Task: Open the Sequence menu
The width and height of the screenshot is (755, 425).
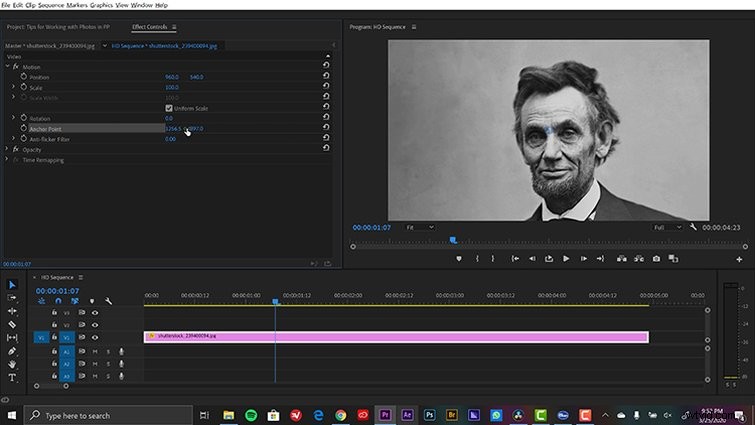Action: coord(51,5)
